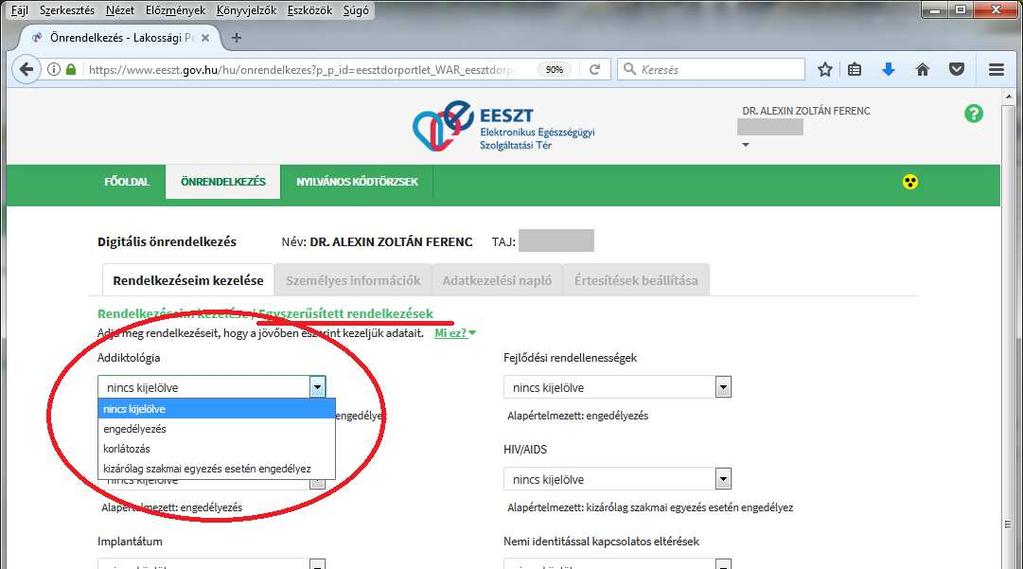Switch to Rendelkezéseim kezelése tab
This screenshot has height=569, width=1023.
(188, 280)
